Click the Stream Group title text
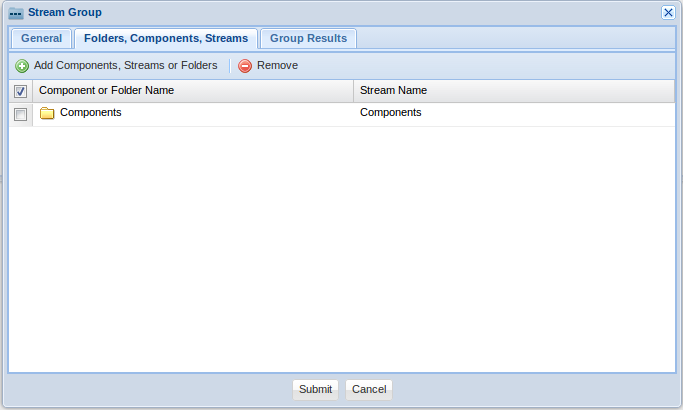683x410 pixels. point(65,13)
